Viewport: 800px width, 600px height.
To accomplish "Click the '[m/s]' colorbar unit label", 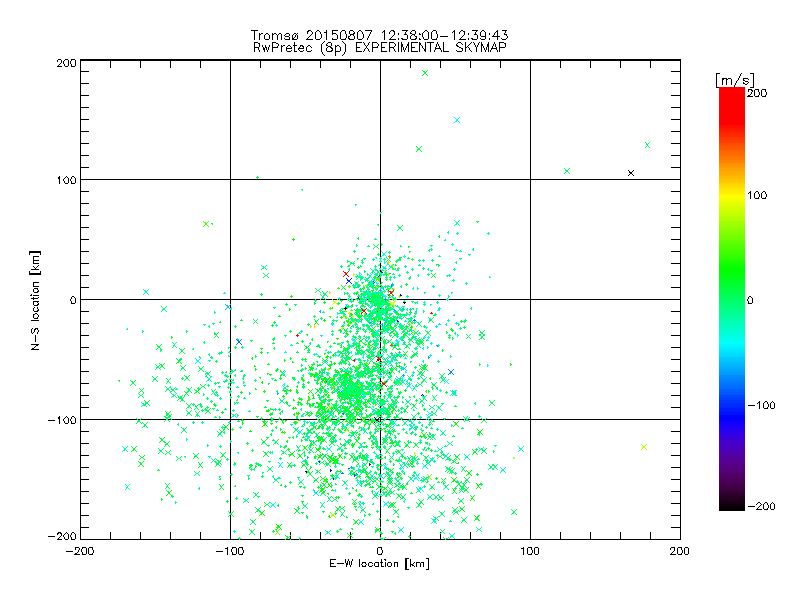I will point(735,80).
